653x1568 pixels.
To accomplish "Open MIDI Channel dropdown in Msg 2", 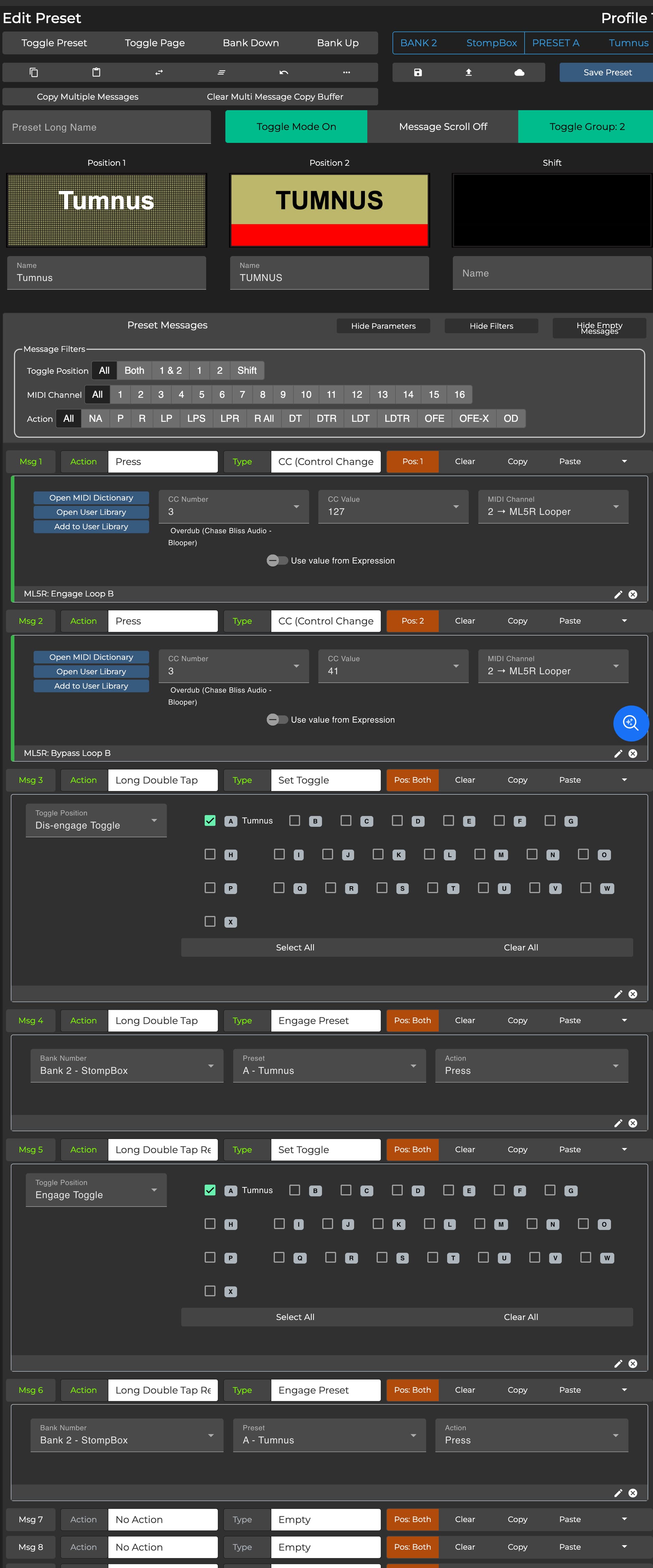I will coord(553,666).
